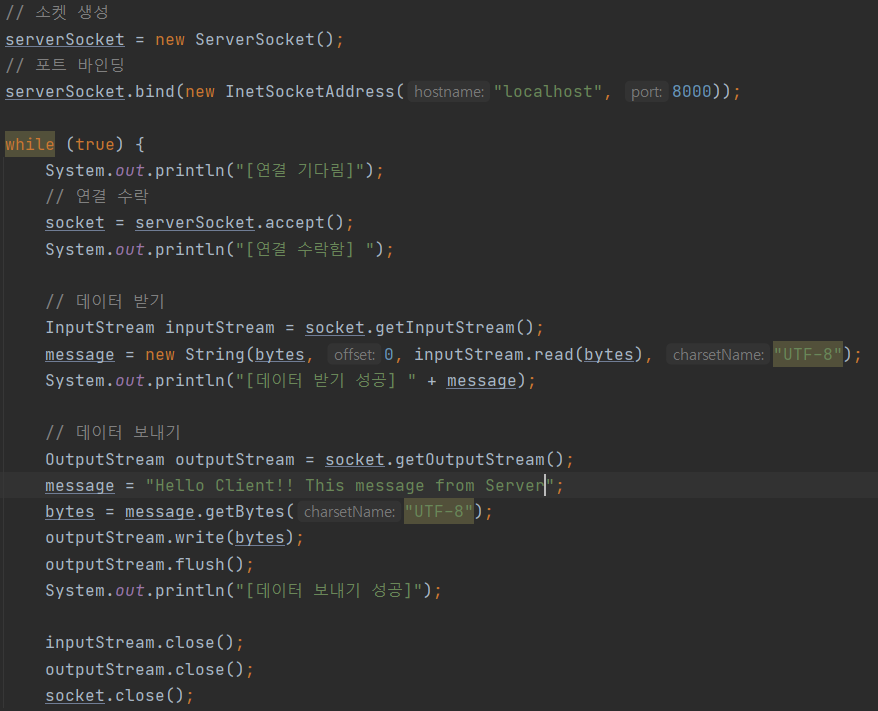Image resolution: width=878 pixels, height=711 pixels.
Task: Click the accept() method call
Action: tap(304, 223)
